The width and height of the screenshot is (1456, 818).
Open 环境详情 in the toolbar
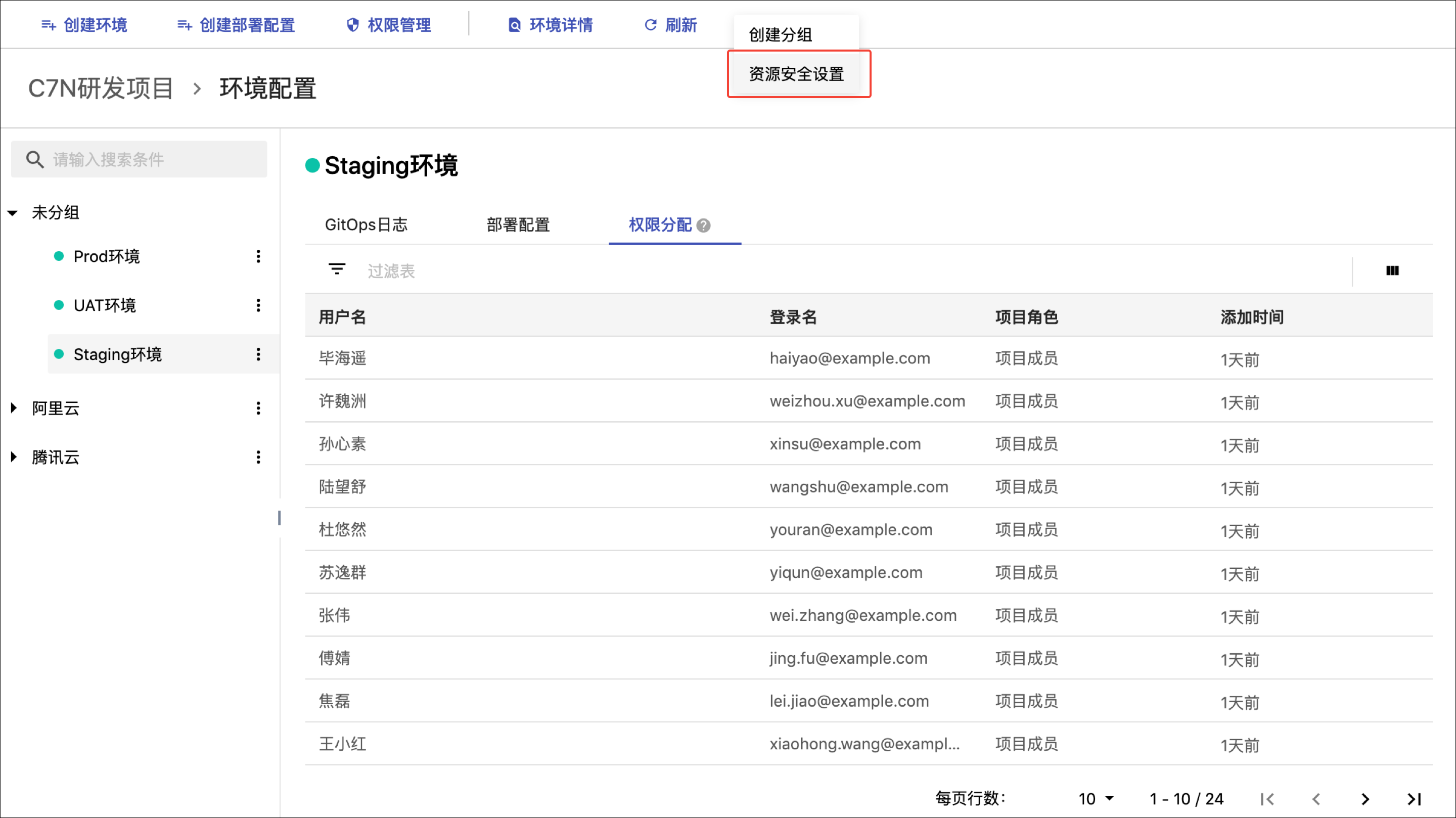pos(551,25)
